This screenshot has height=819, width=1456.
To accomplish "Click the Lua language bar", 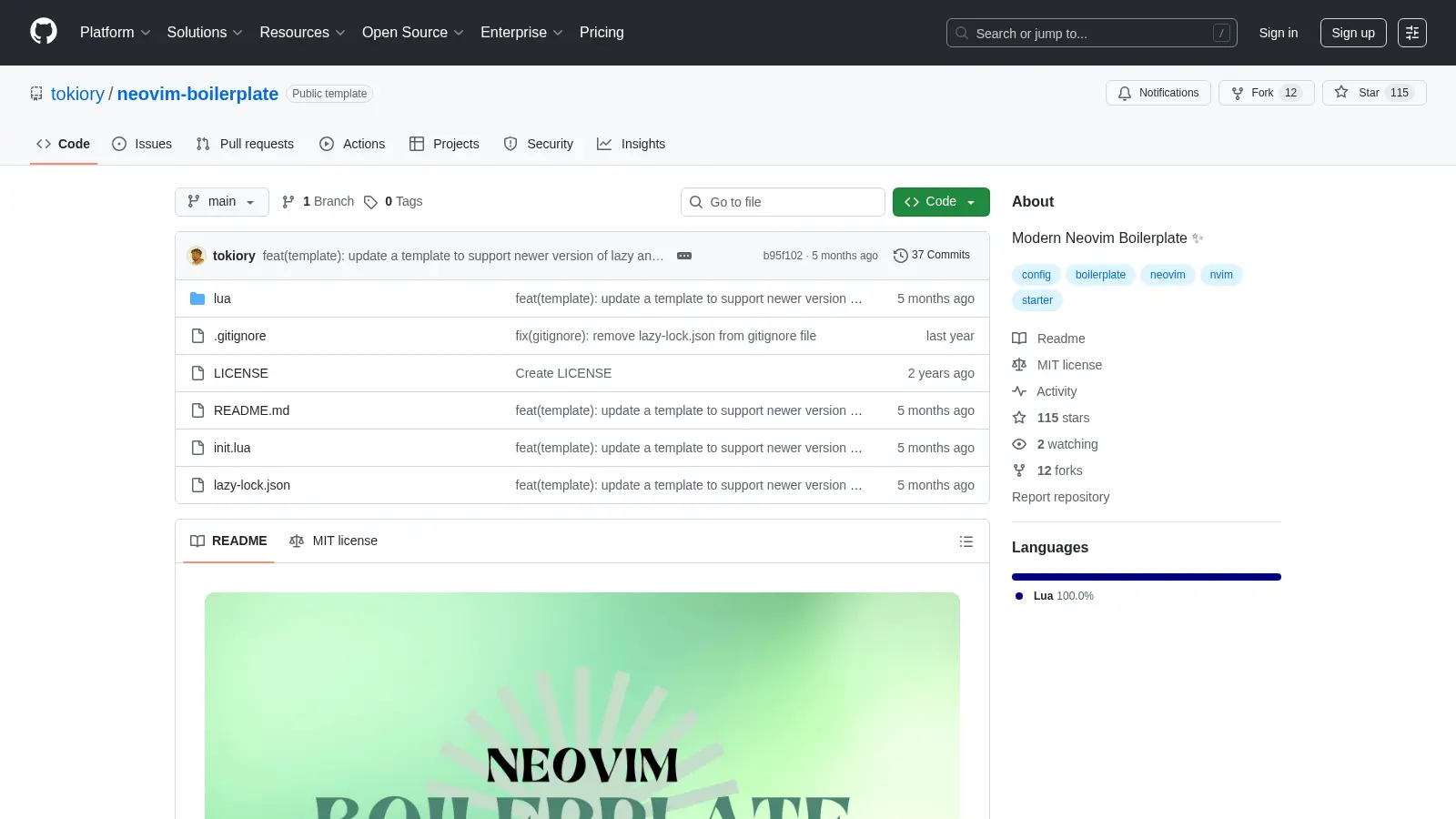I will point(1147,577).
